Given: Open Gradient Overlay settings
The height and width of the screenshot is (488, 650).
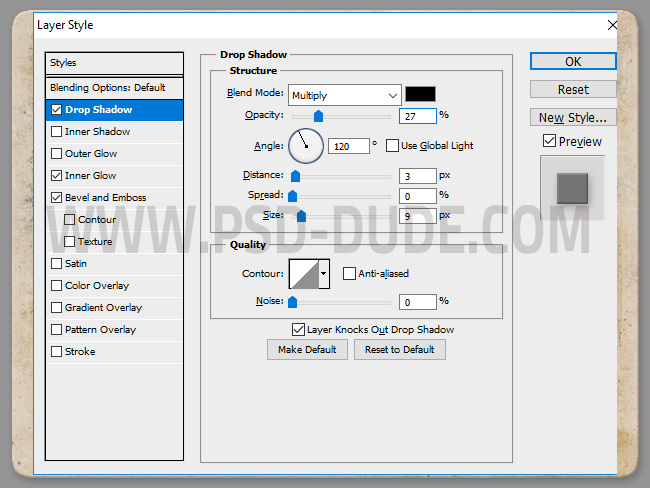Looking at the screenshot, I should pos(104,308).
